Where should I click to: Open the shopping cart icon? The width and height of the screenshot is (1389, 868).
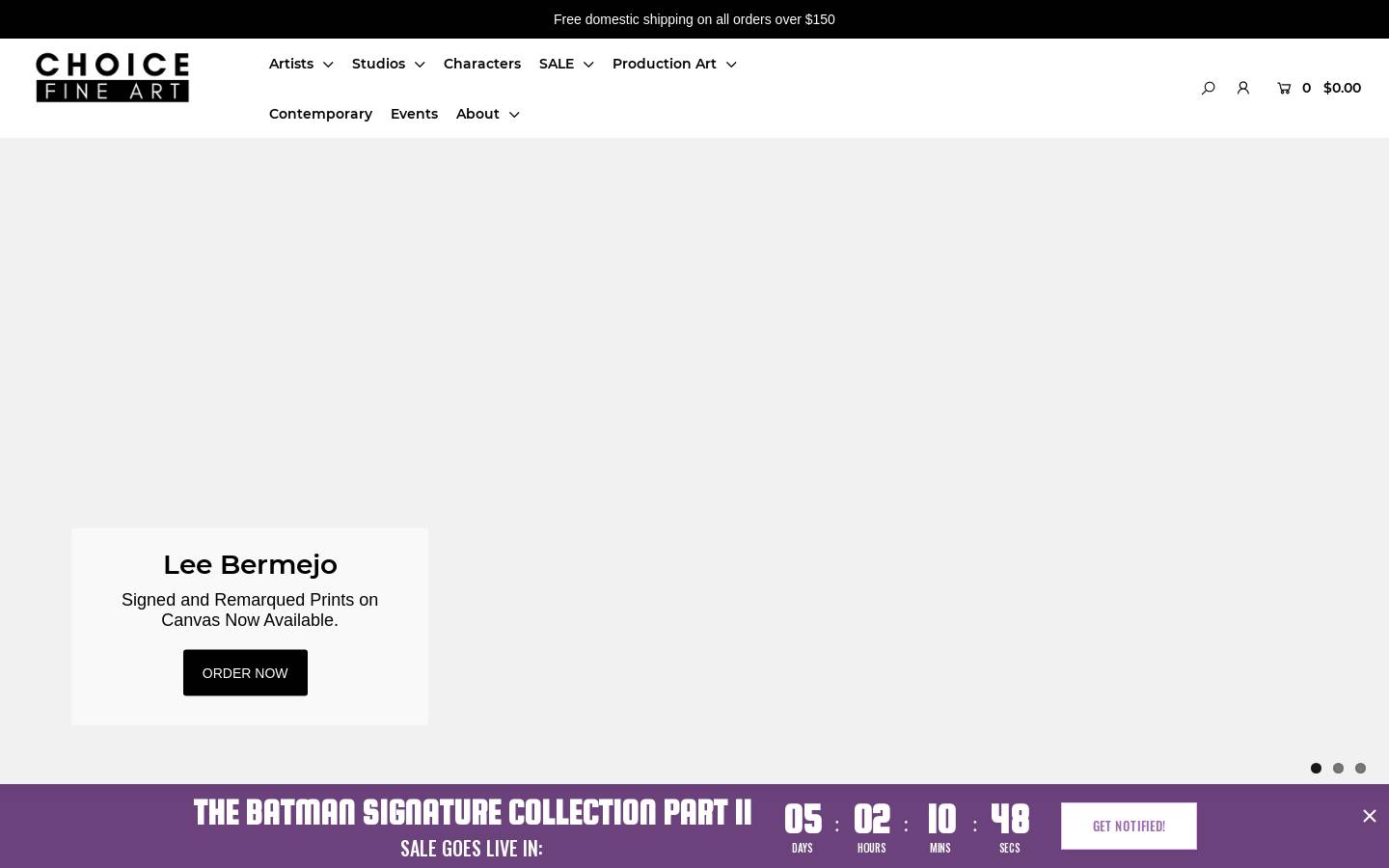[1284, 88]
